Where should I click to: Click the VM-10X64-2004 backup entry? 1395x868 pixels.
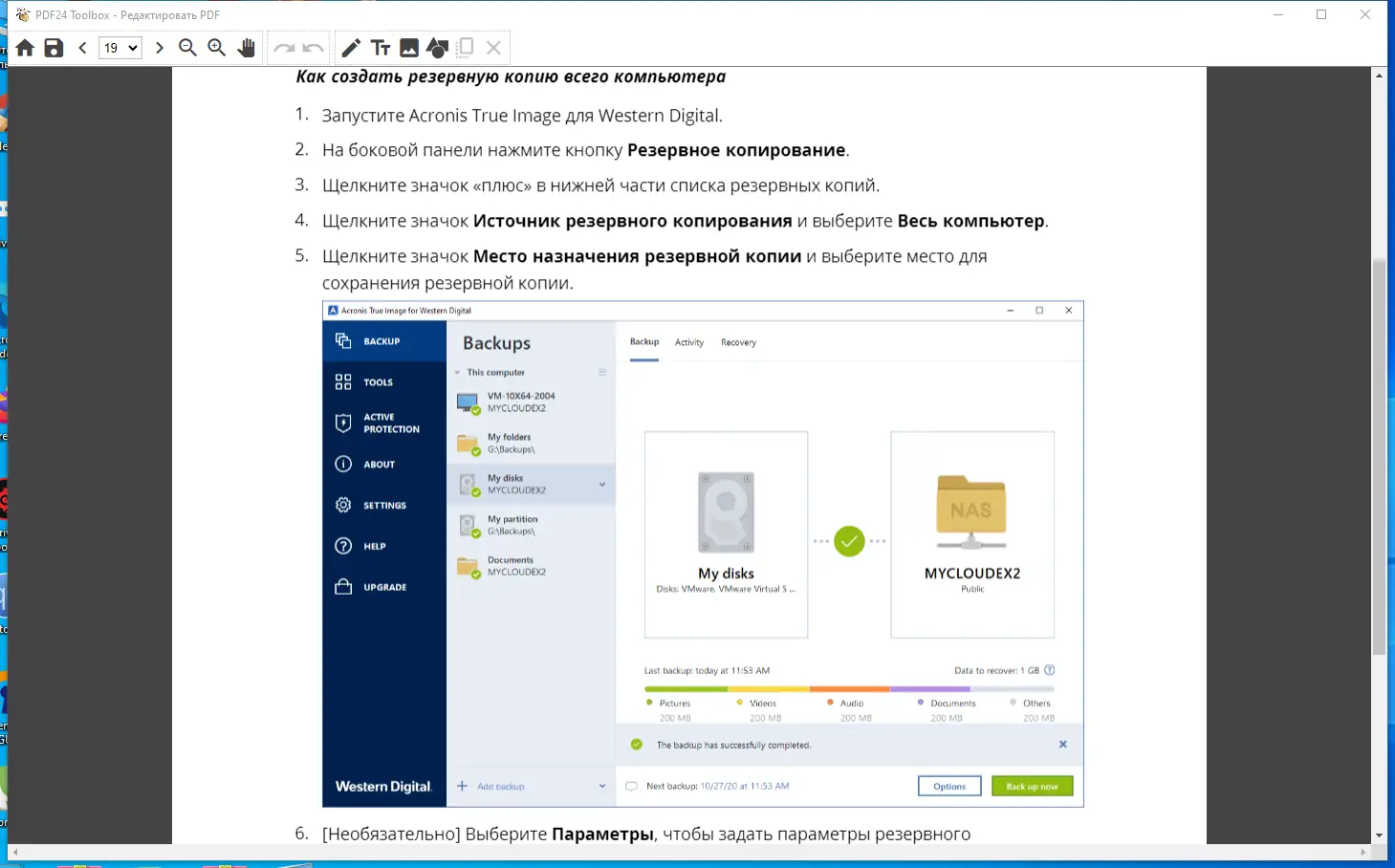click(531, 402)
